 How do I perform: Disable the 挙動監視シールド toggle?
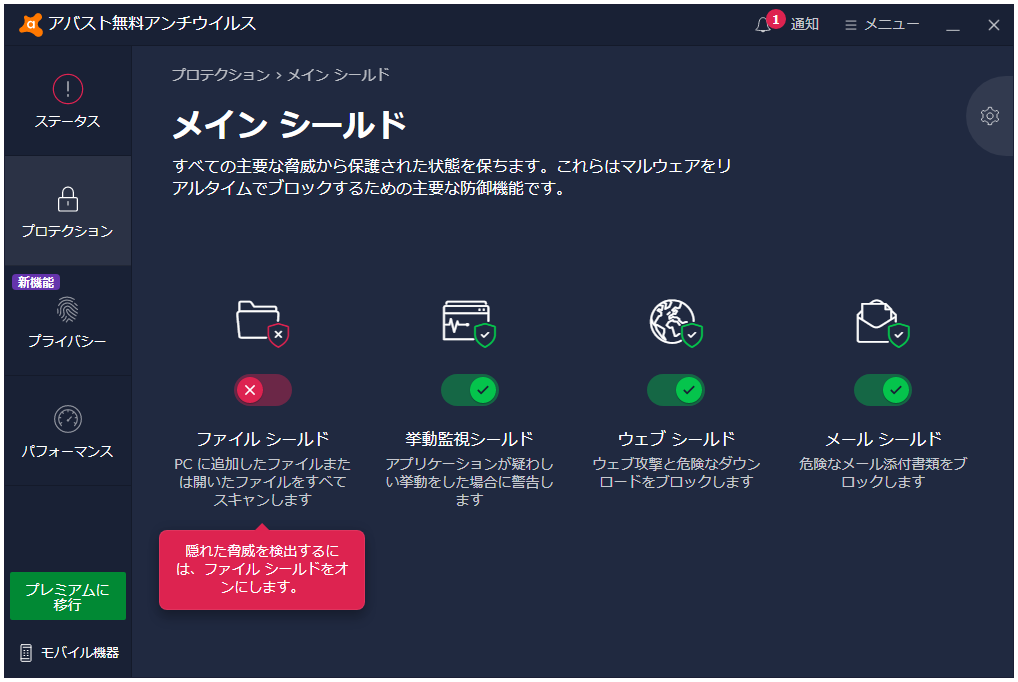pos(469,390)
